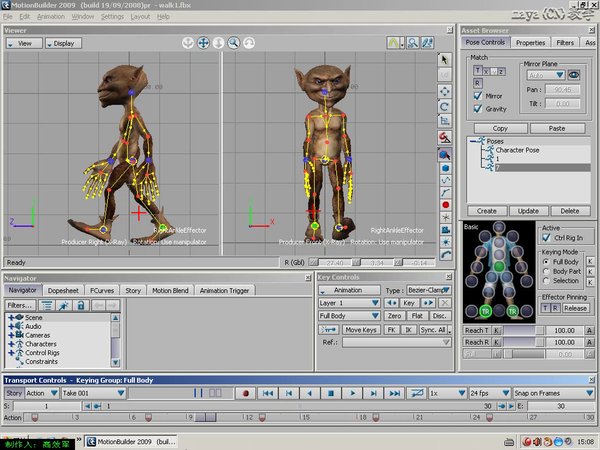Open the Animation menu
600x450 pixels.
51,16
